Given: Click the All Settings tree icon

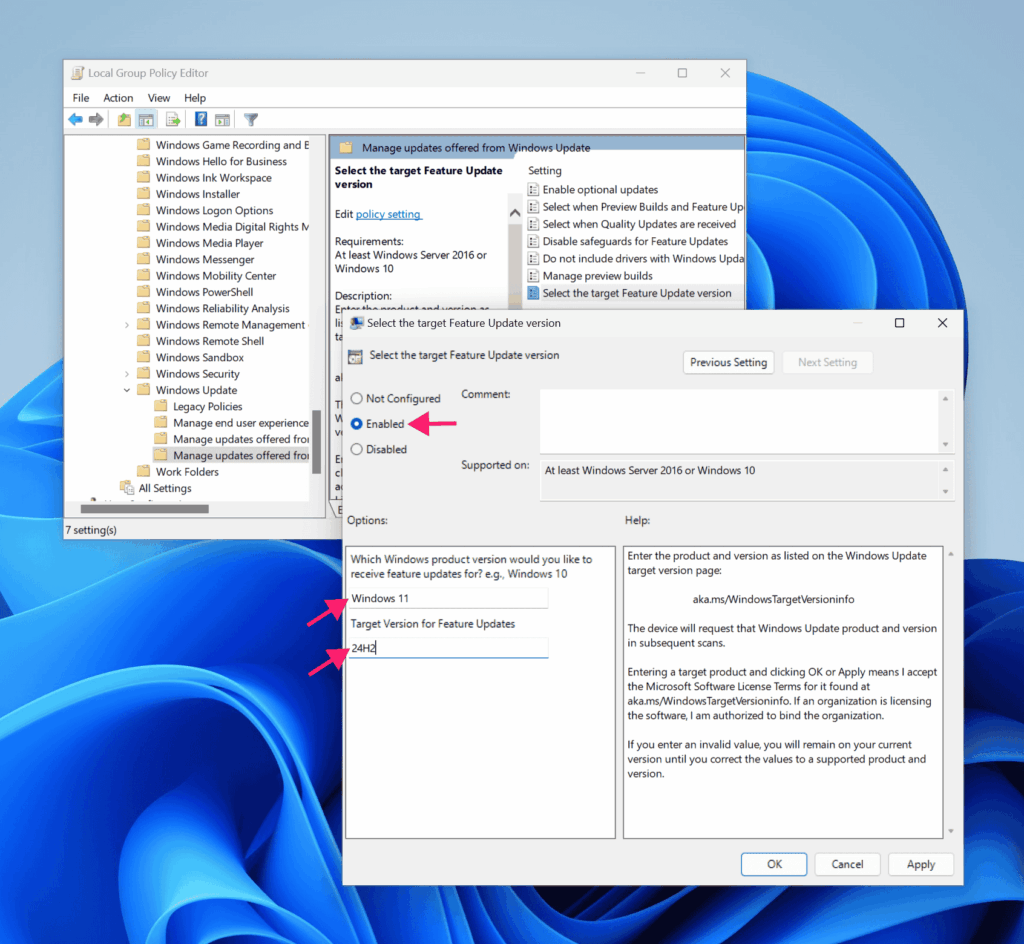Looking at the screenshot, I should [x=127, y=488].
